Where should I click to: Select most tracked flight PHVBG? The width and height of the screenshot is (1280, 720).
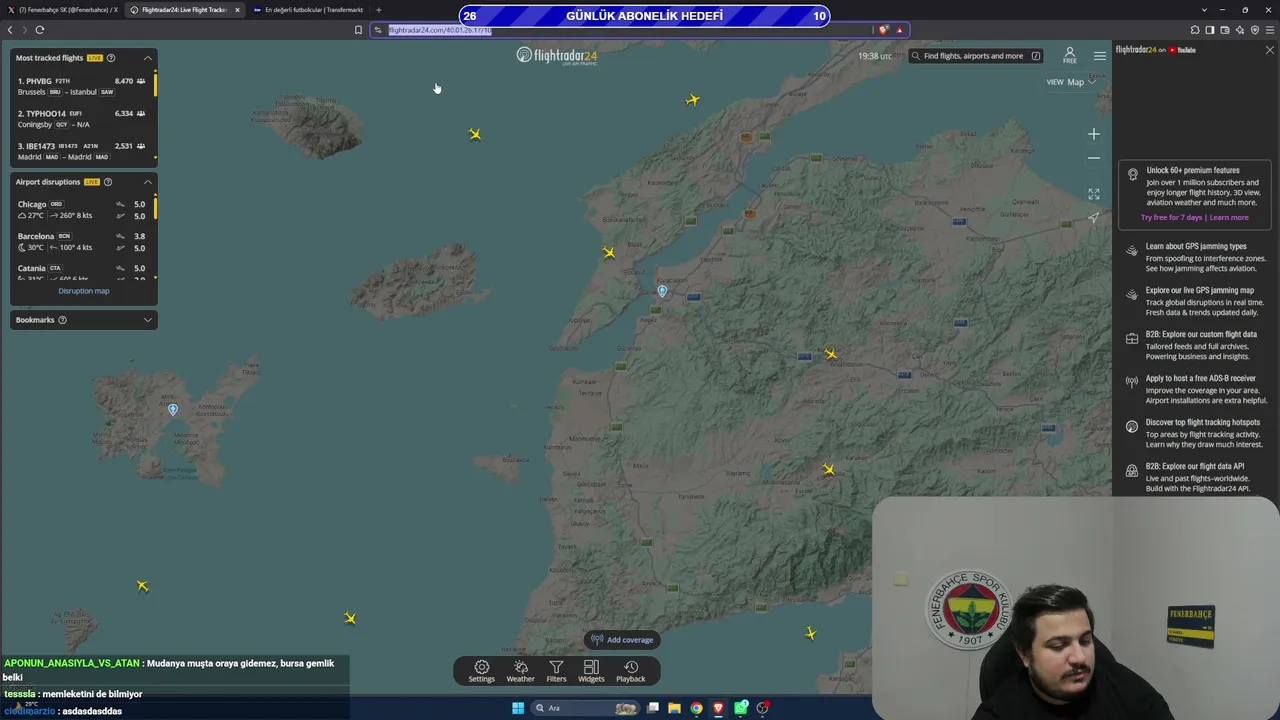[x=82, y=86]
